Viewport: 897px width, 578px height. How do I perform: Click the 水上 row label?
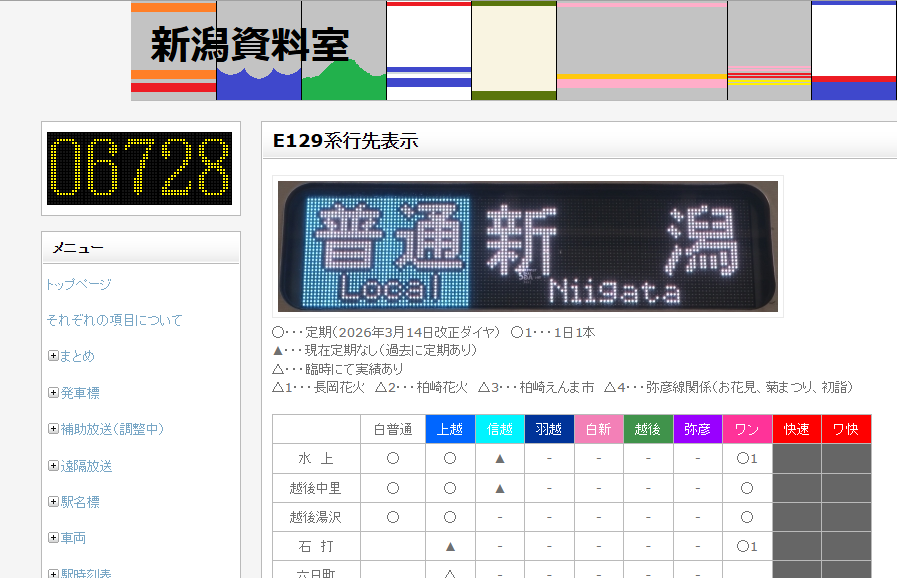pos(316,458)
